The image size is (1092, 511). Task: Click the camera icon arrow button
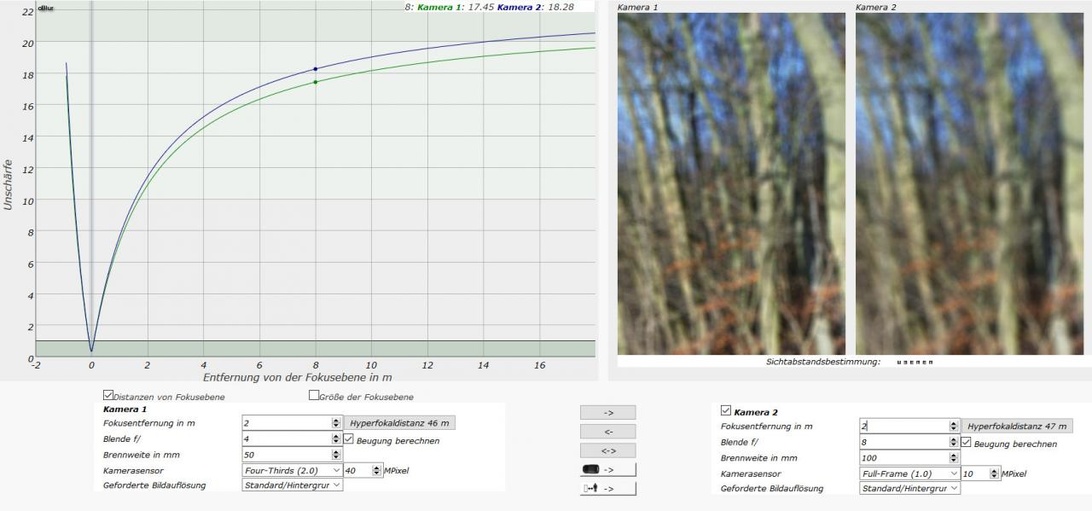point(608,469)
